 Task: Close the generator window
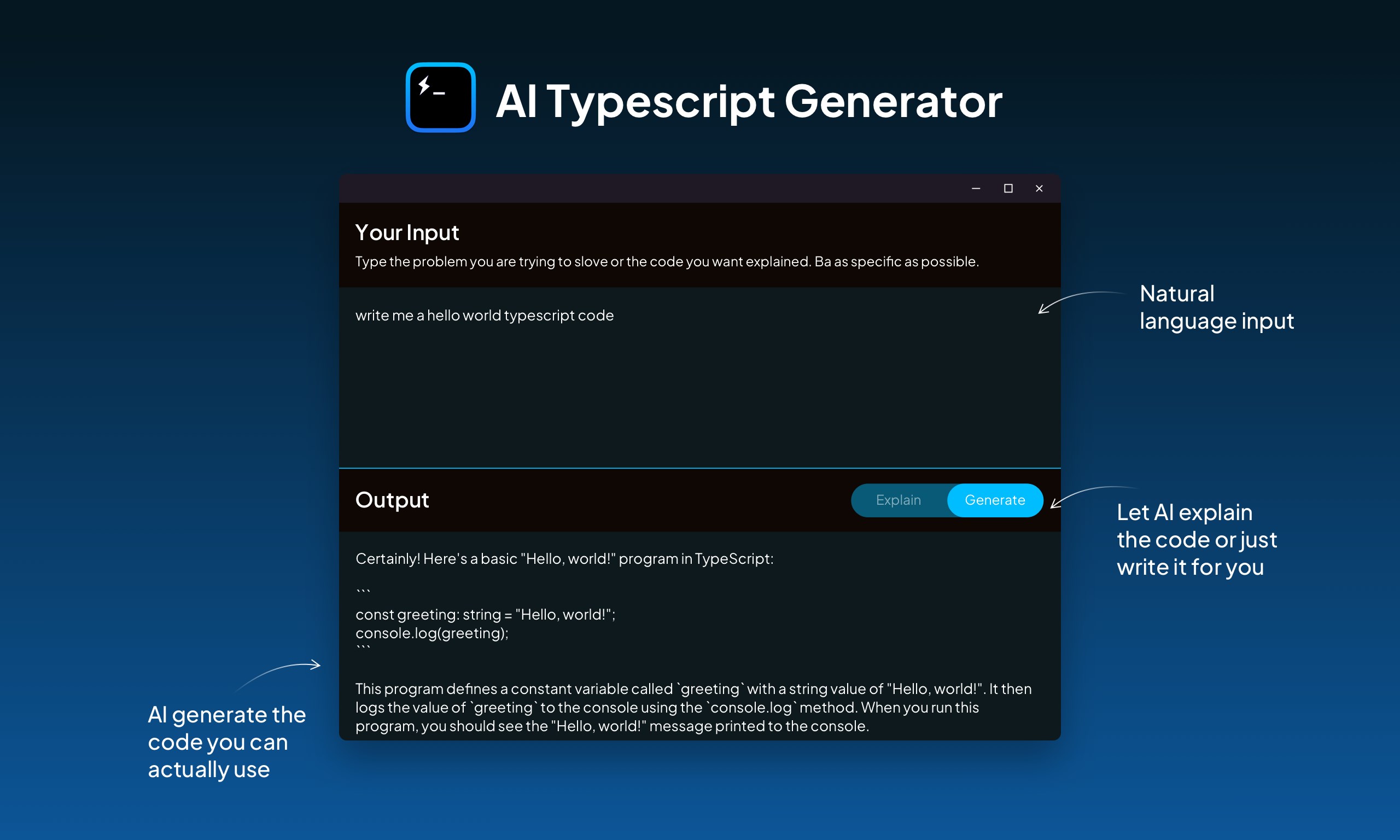coord(1039,189)
